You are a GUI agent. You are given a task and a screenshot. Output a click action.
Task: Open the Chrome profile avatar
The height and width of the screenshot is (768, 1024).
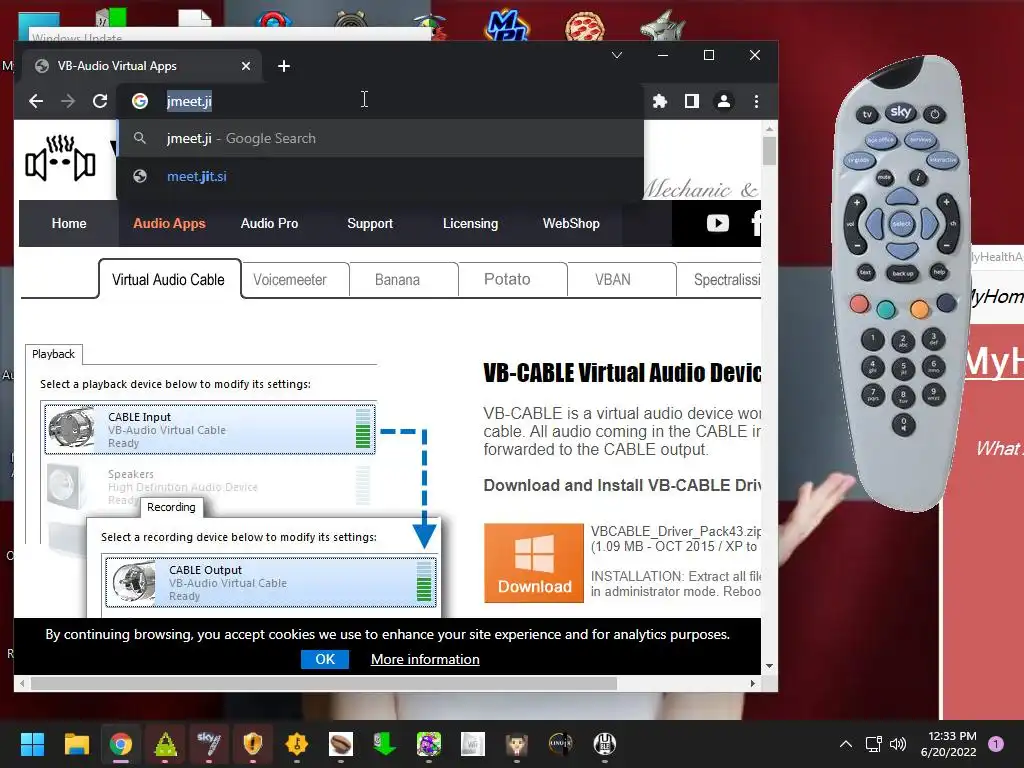coord(724,101)
